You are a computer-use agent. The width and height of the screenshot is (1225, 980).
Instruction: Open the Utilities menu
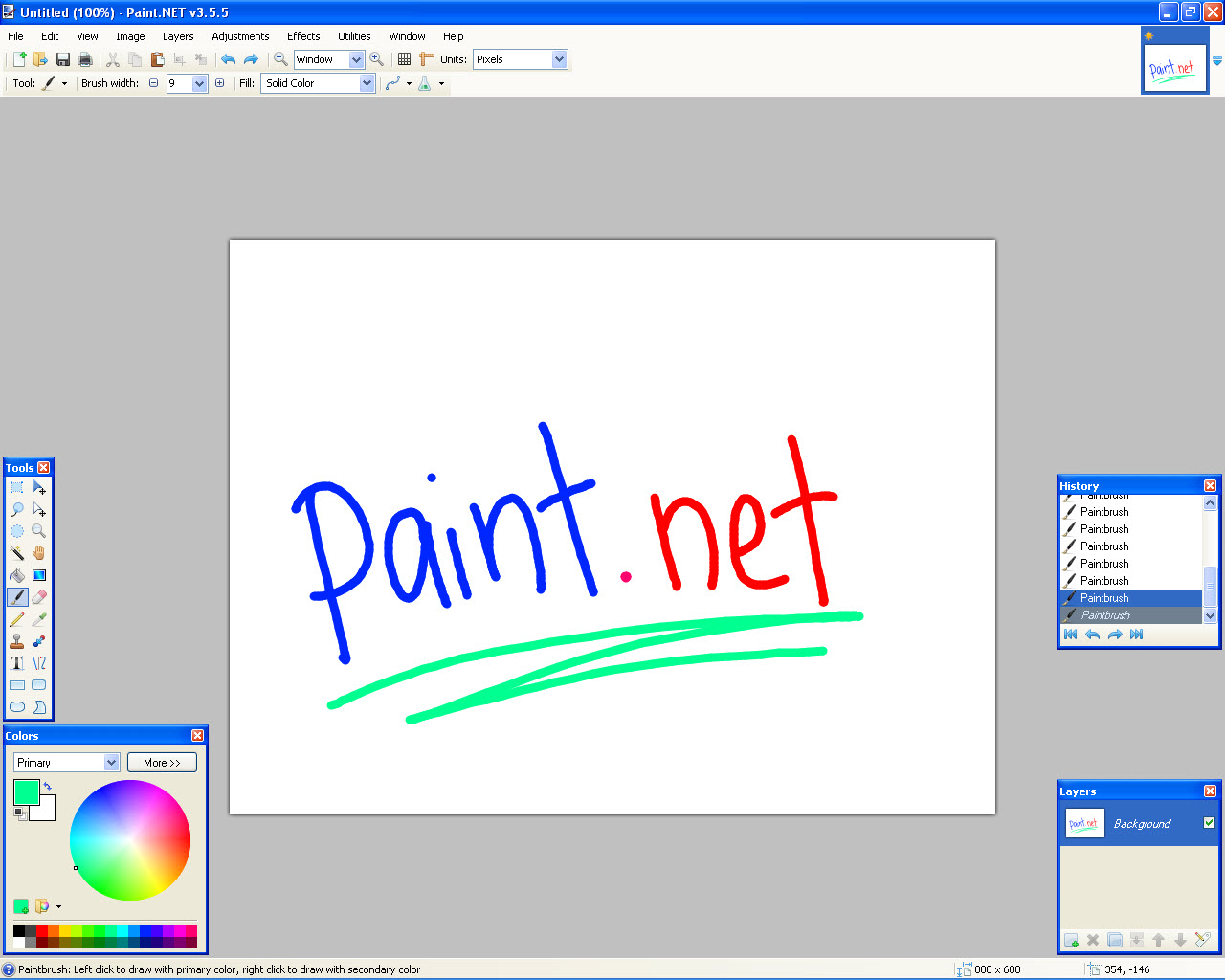(x=354, y=36)
